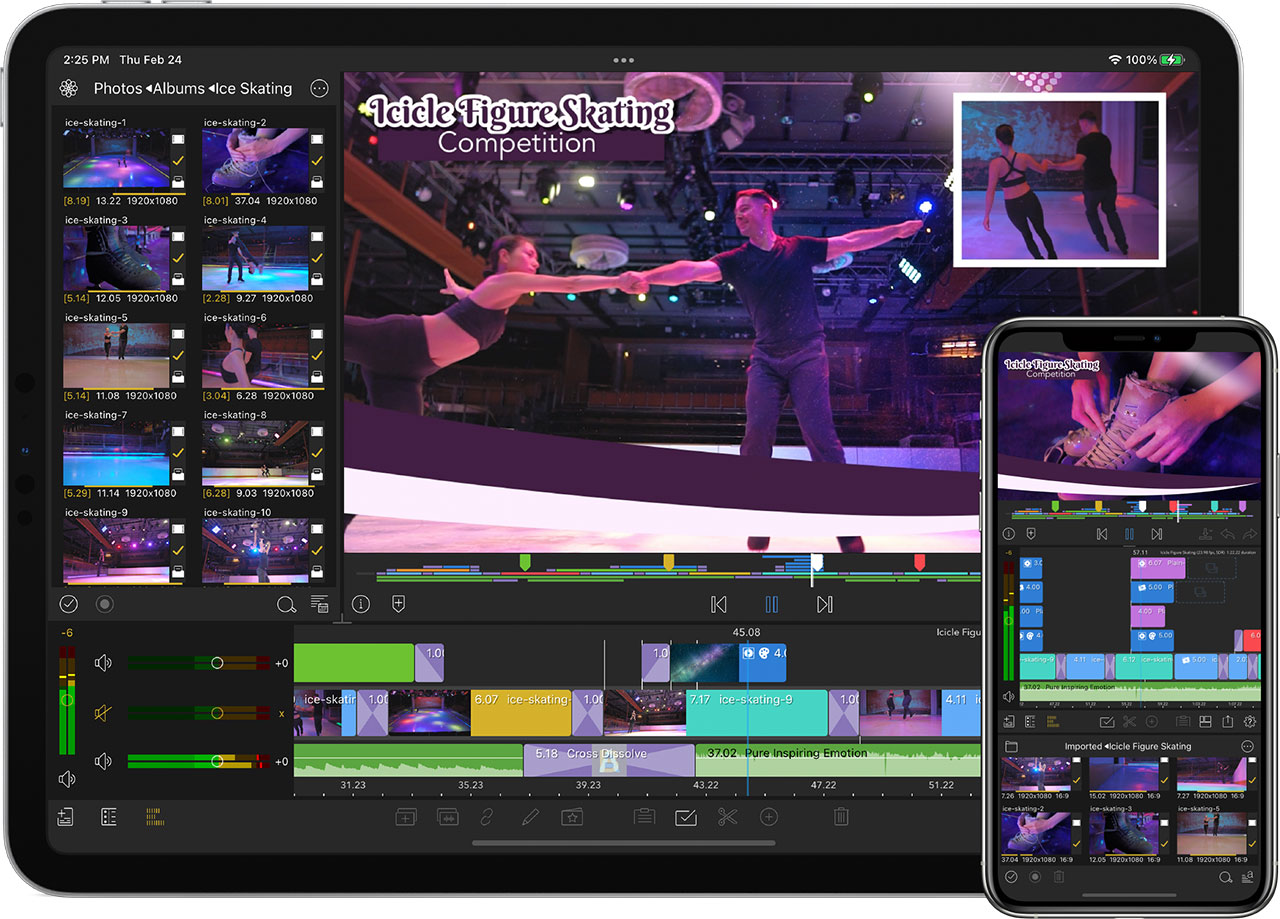1280x919 pixels.
Task: Toggle the checkmark on ice-skating-3 clip
Action: tap(177, 258)
